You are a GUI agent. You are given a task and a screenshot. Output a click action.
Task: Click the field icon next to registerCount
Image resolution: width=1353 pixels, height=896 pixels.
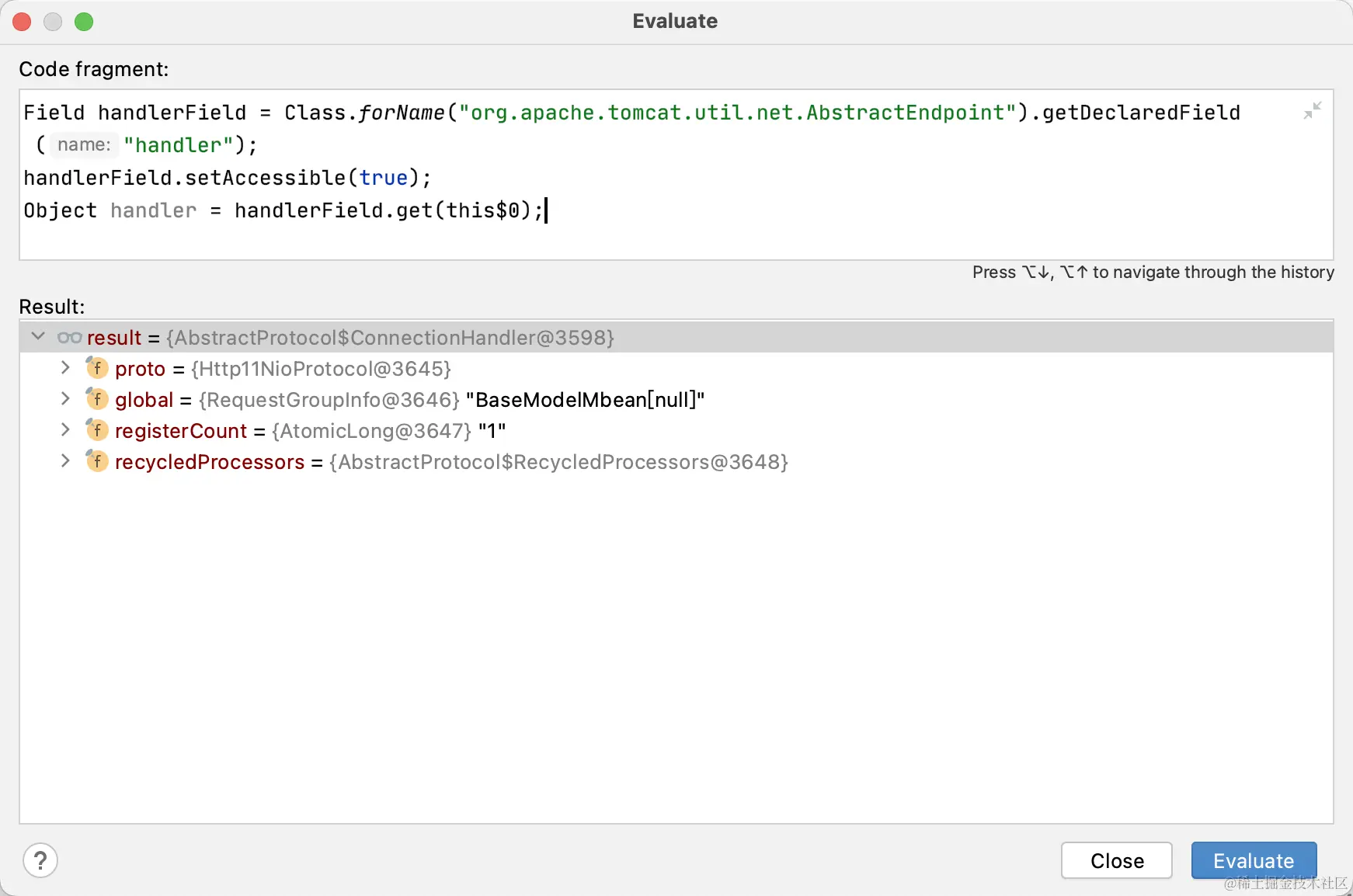pyautogui.click(x=96, y=429)
